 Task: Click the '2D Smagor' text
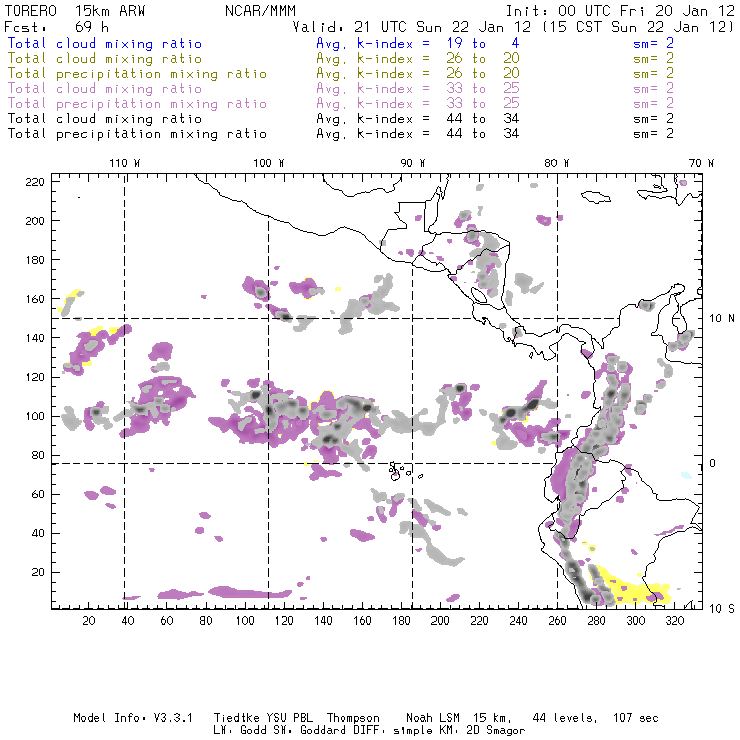coord(496,731)
